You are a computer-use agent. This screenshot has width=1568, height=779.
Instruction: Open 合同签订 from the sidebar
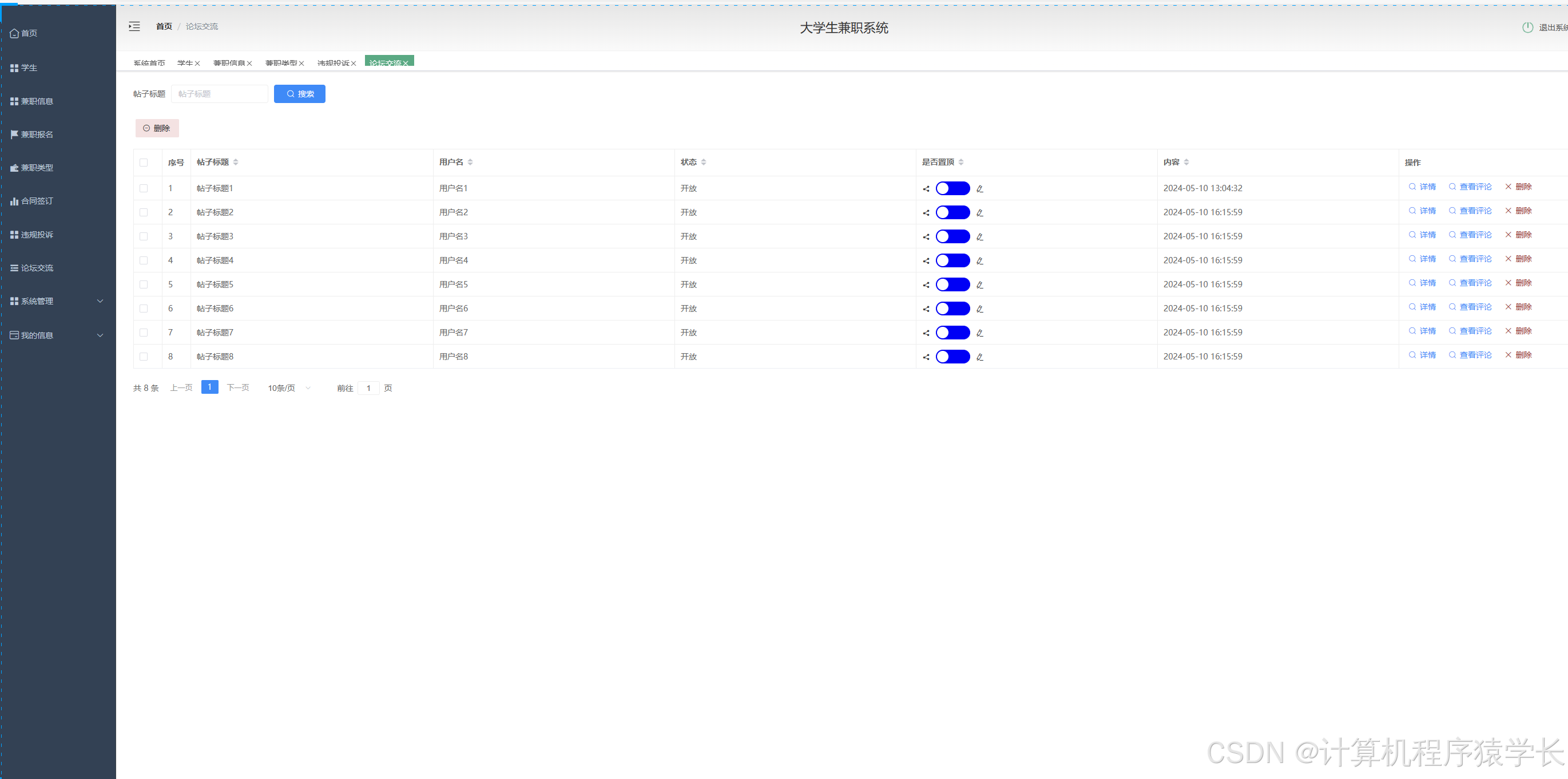click(37, 201)
